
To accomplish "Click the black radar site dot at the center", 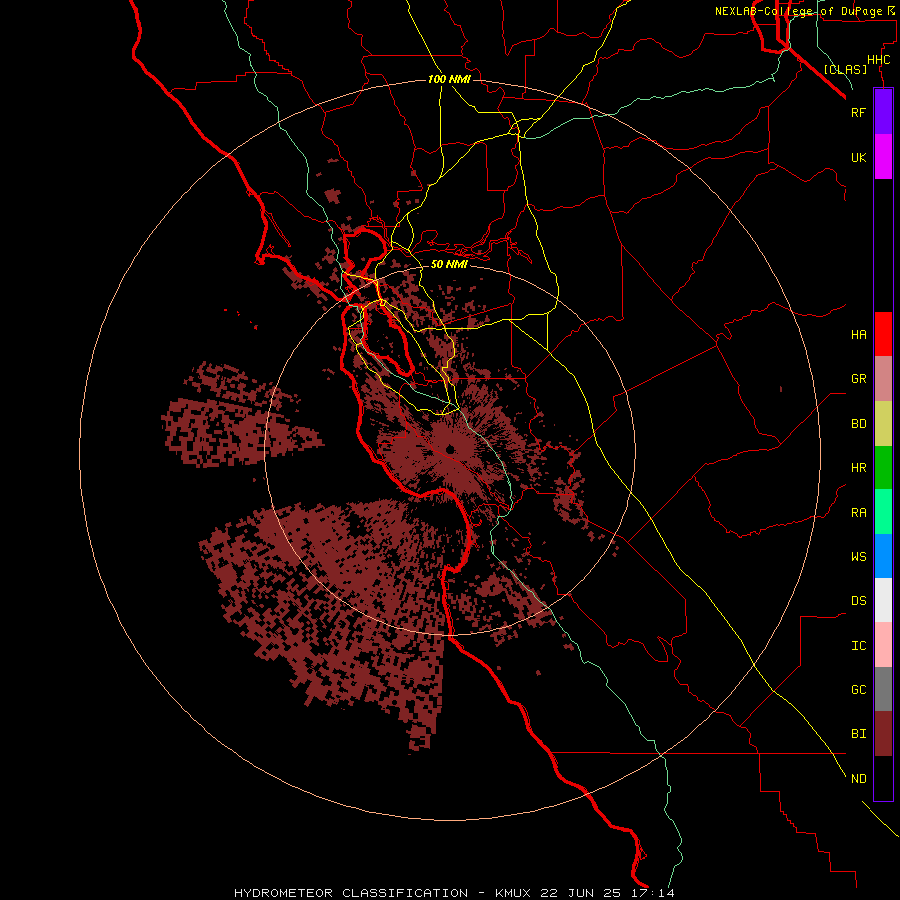I will 450,449.
